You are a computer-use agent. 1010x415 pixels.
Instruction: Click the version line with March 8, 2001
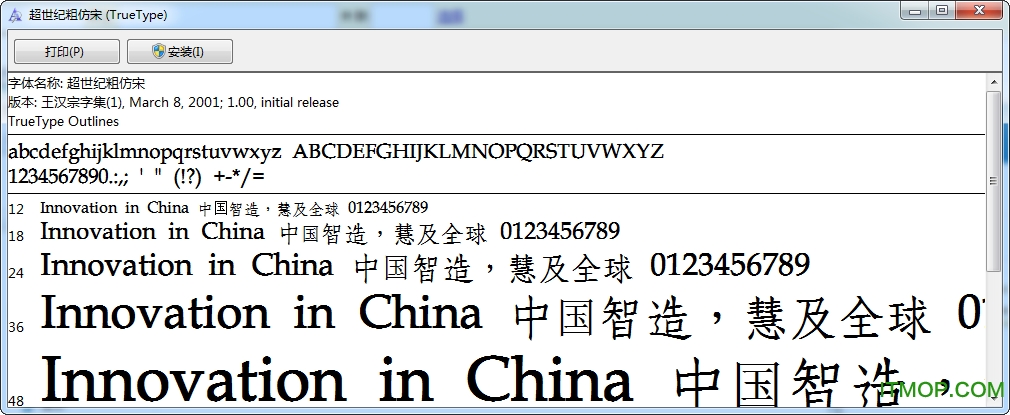pos(173,102)
